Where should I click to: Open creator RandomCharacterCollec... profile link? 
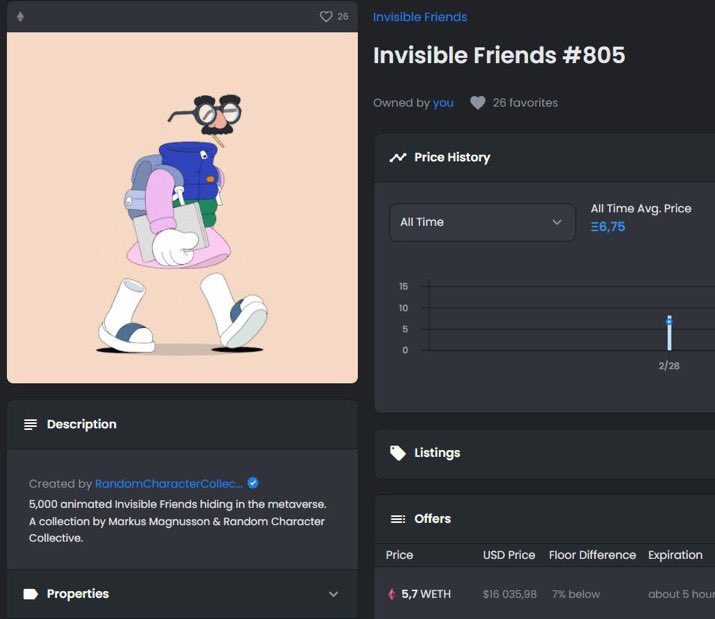click(x=169, y=484)
